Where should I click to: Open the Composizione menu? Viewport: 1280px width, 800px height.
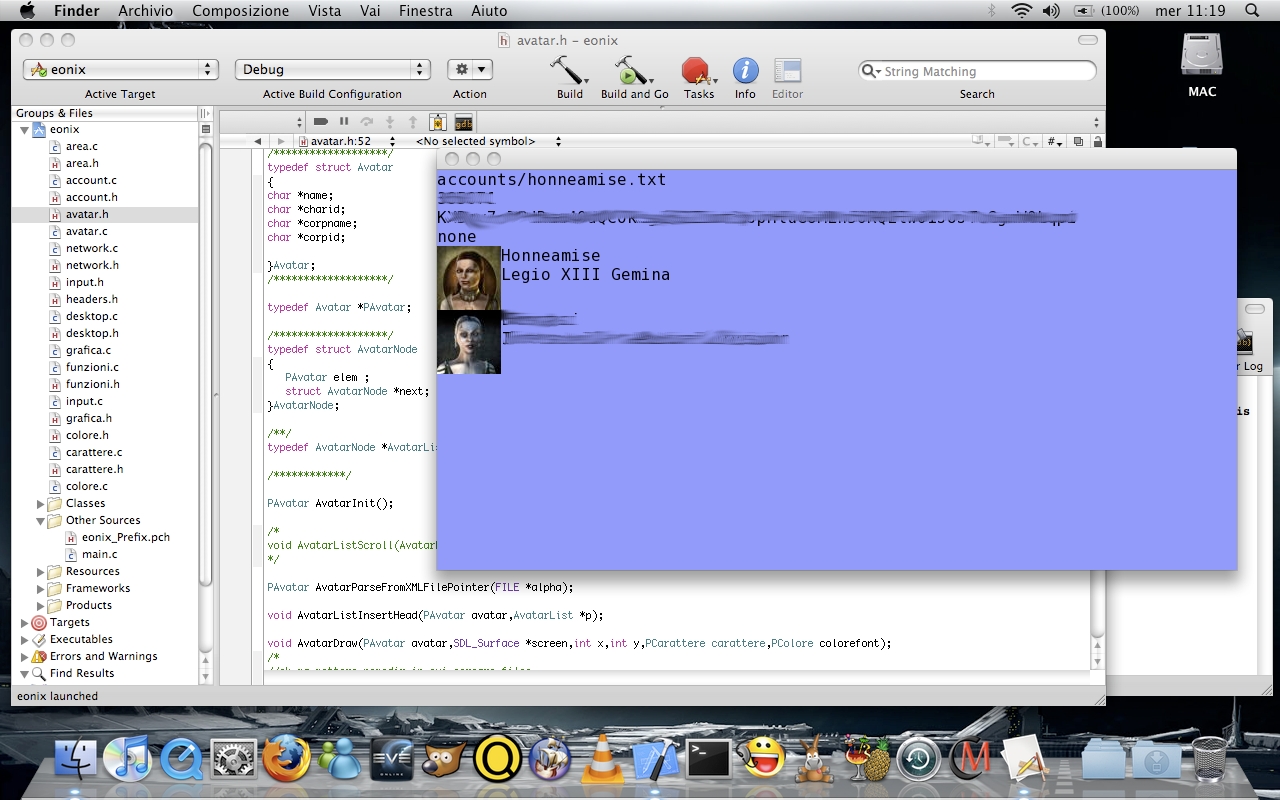241,11
